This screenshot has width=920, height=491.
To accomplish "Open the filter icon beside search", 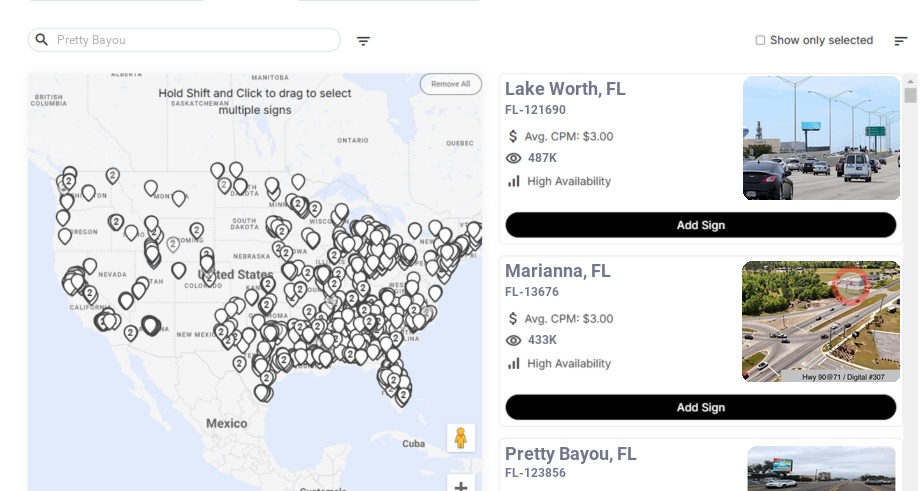I will click(363, 41).
